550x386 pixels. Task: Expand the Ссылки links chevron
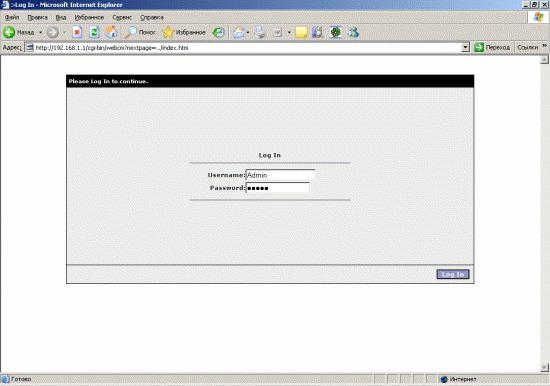544,46
